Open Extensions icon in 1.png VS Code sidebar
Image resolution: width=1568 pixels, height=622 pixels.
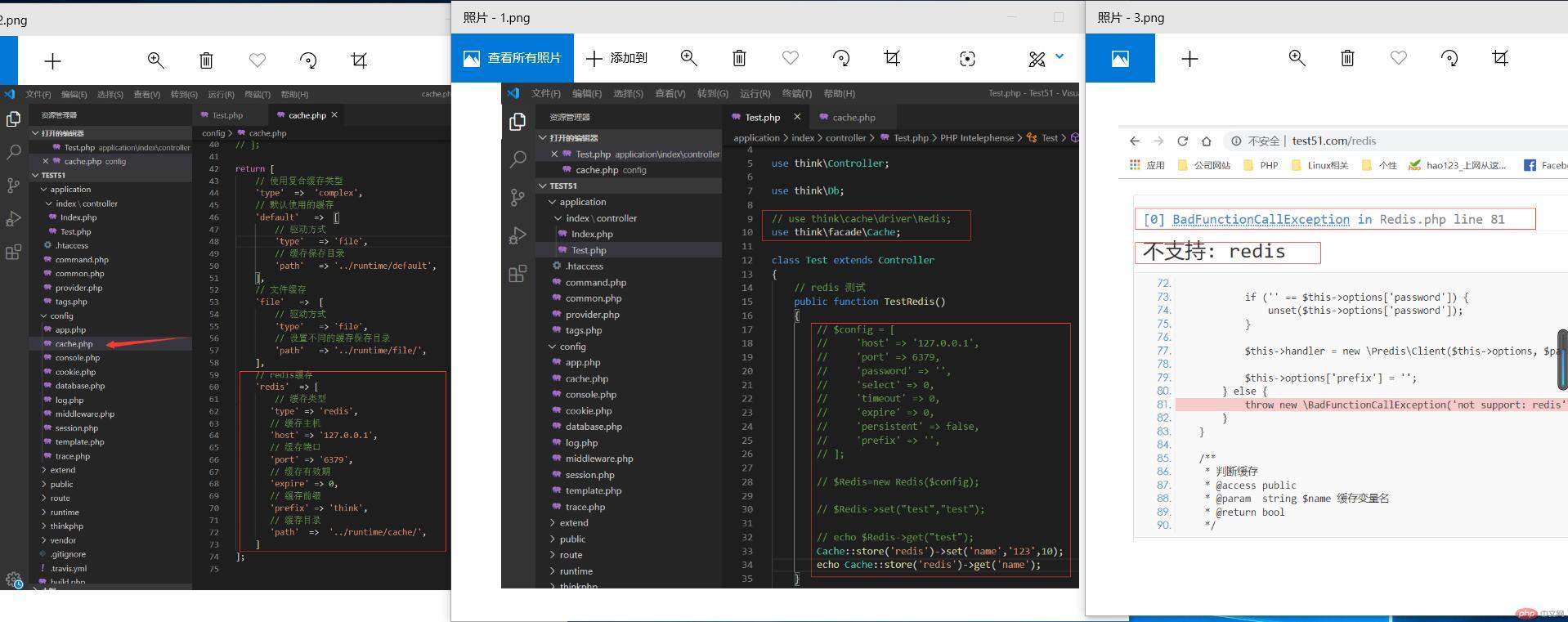pos(517,273)
